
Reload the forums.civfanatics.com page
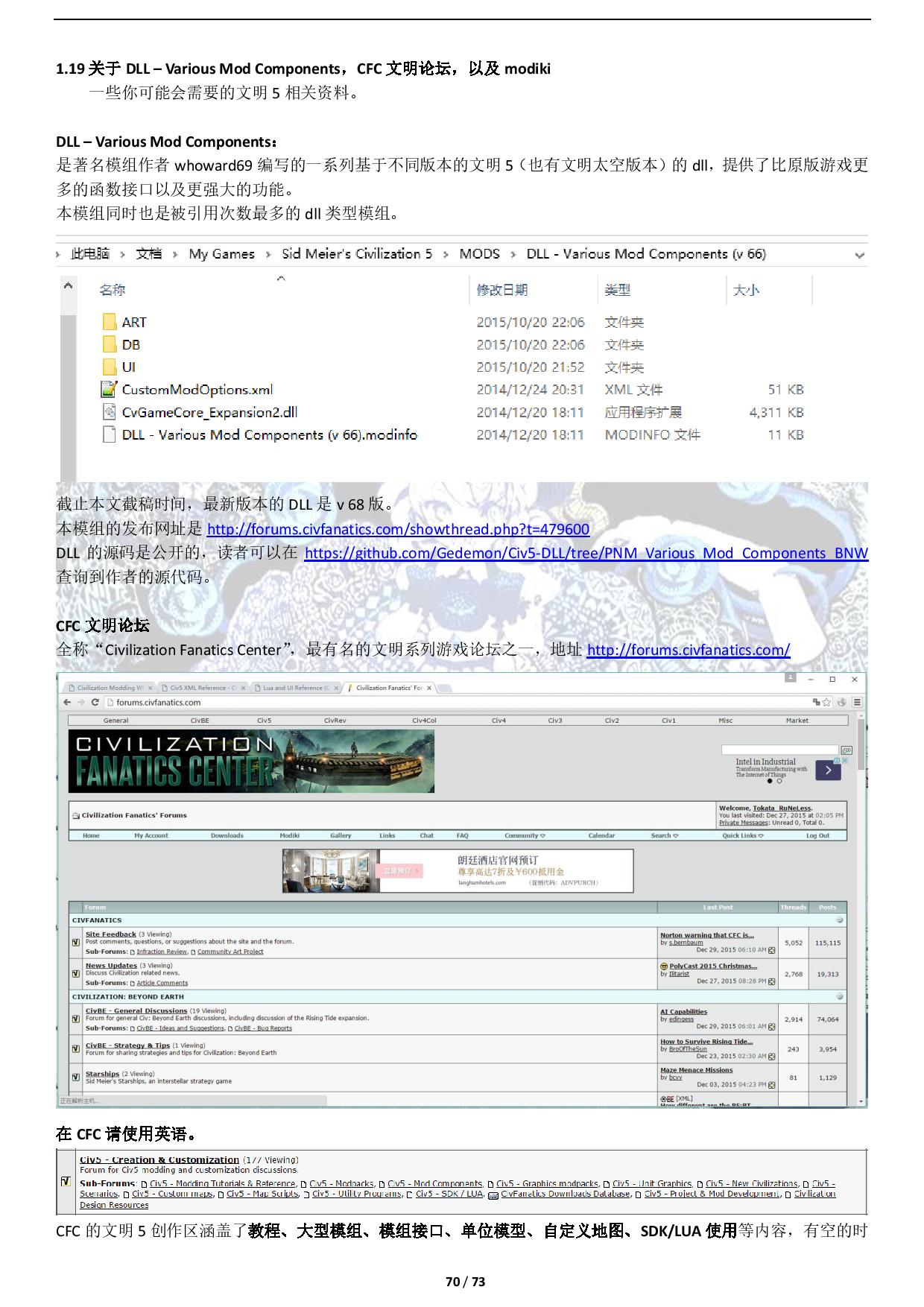(x=95, y=702)
